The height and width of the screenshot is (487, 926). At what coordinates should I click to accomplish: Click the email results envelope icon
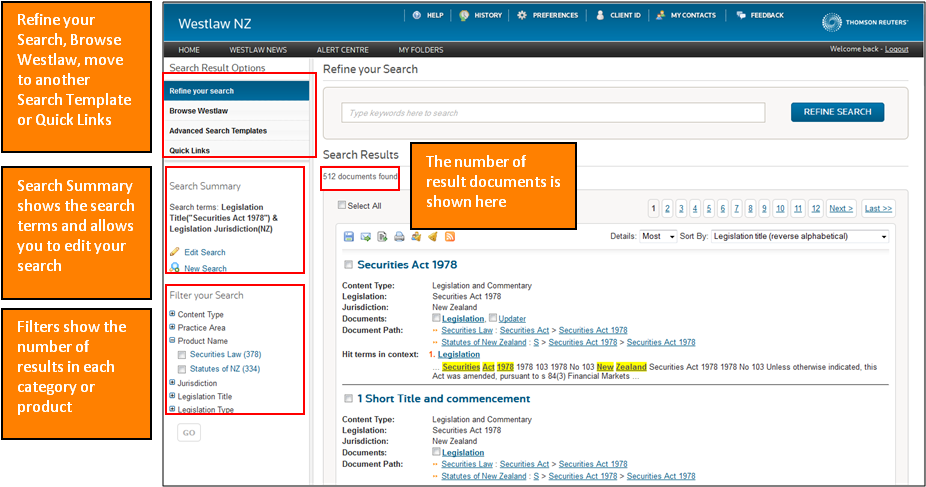[366, 237]
